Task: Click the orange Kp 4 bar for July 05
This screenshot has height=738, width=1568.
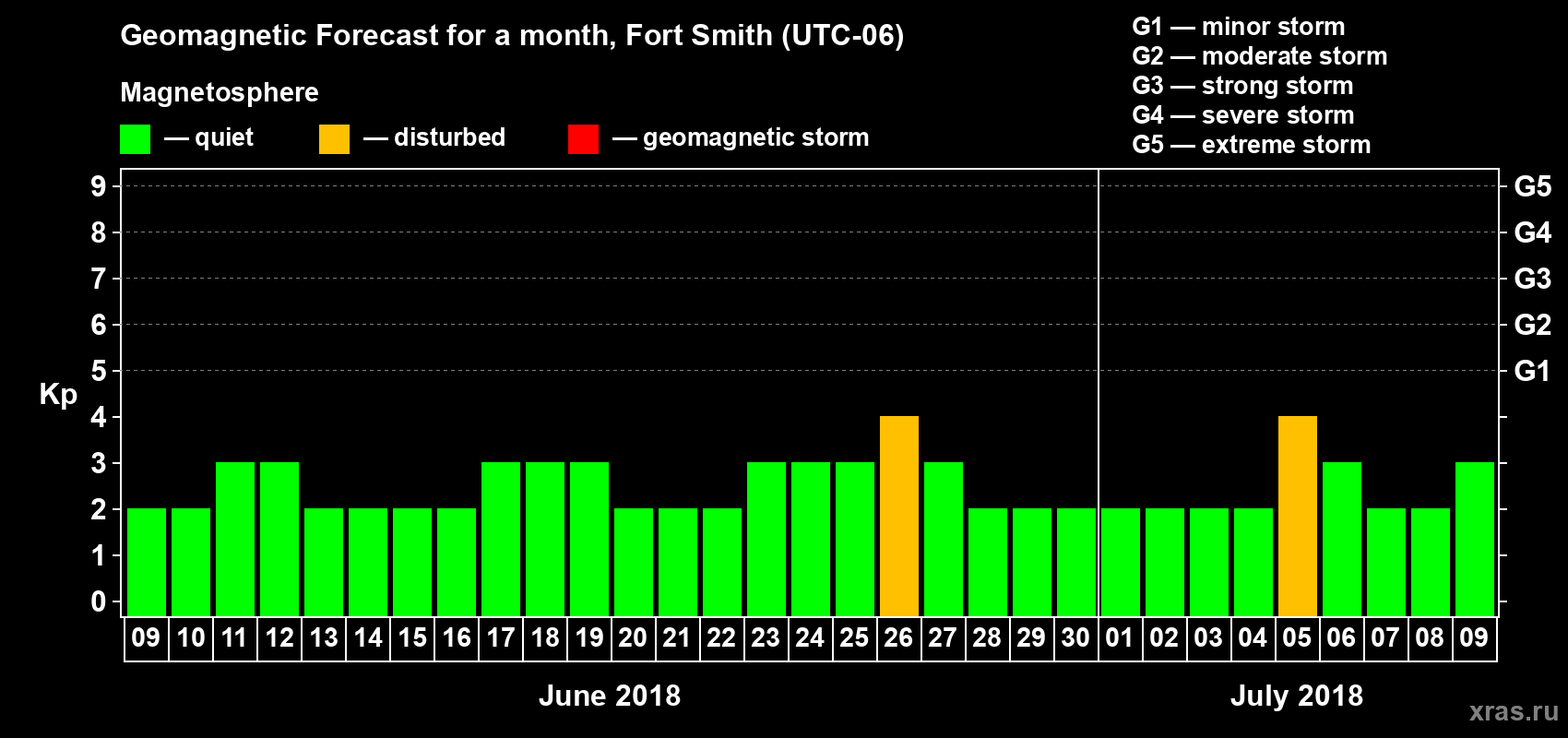Action: [x=1298, y=516]
